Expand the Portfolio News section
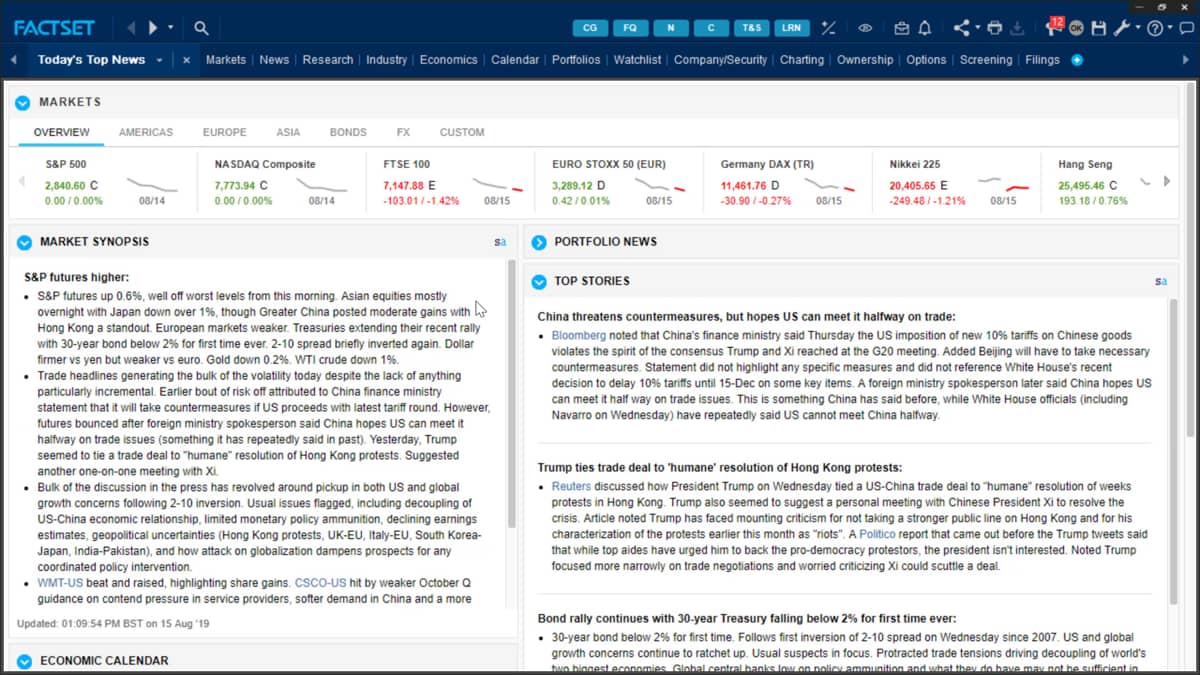The width and height of the screenshot is (1200, 675). tap(539, 242)
